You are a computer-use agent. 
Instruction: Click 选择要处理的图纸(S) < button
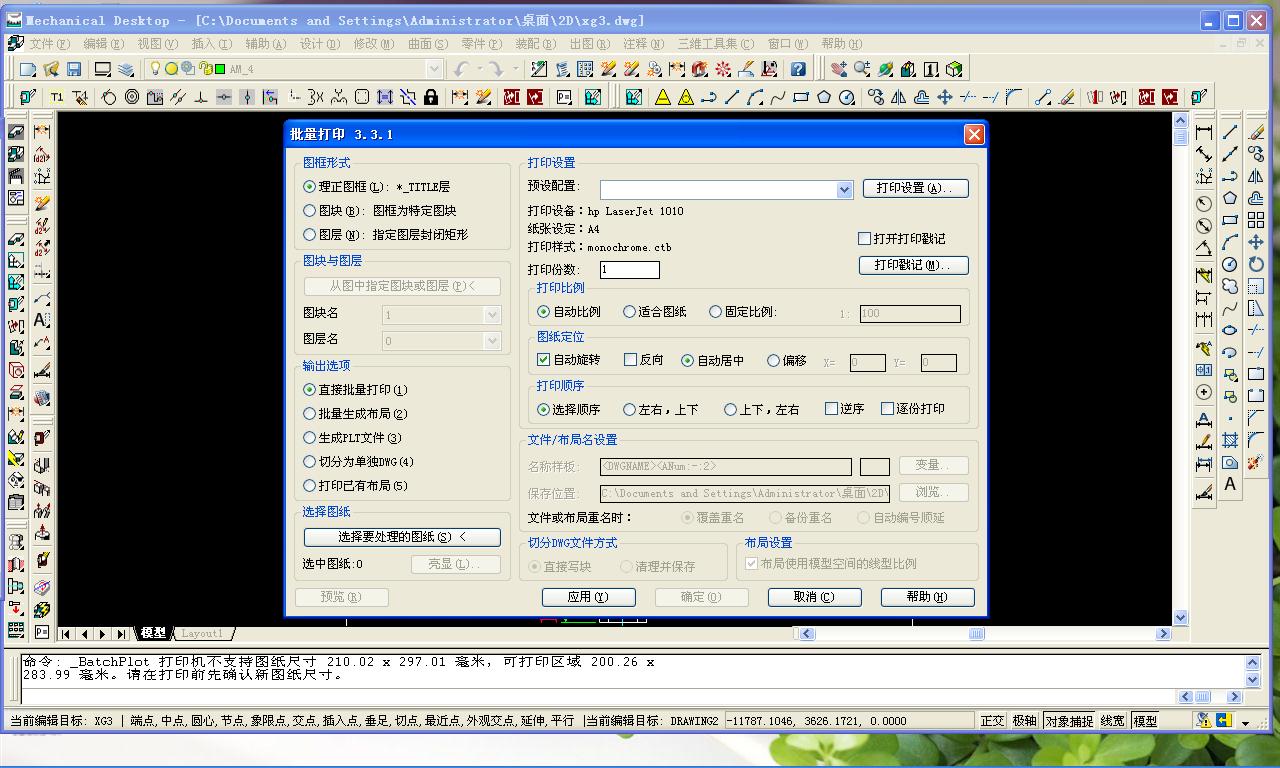402,537
